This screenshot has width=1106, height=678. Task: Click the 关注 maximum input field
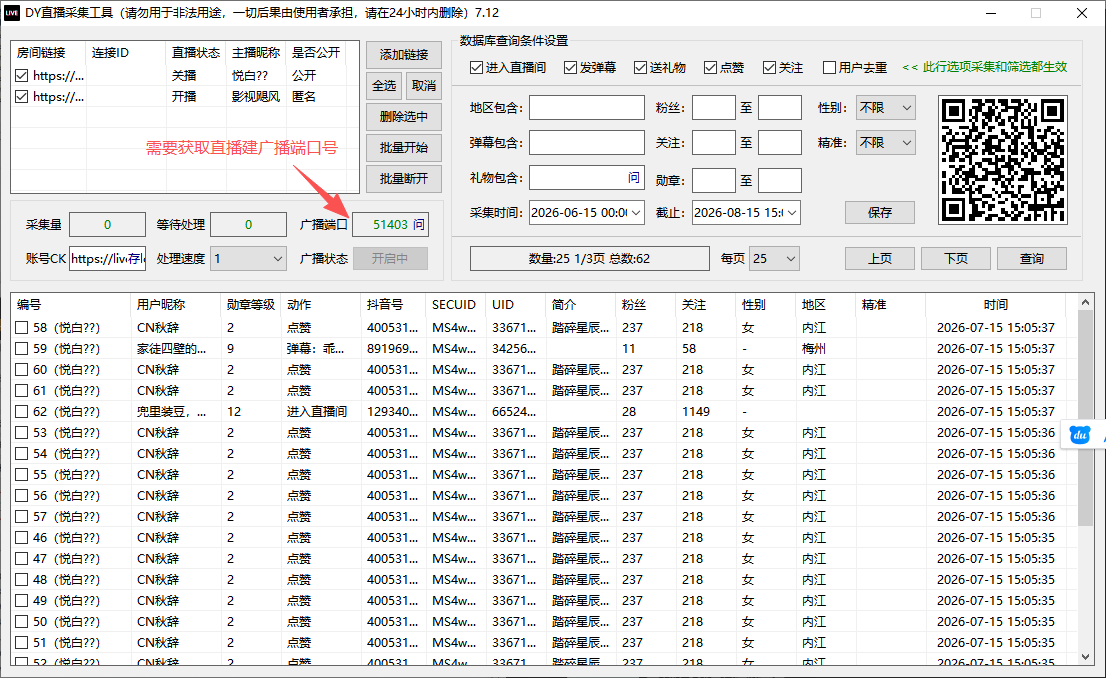[x=779, y=143]
